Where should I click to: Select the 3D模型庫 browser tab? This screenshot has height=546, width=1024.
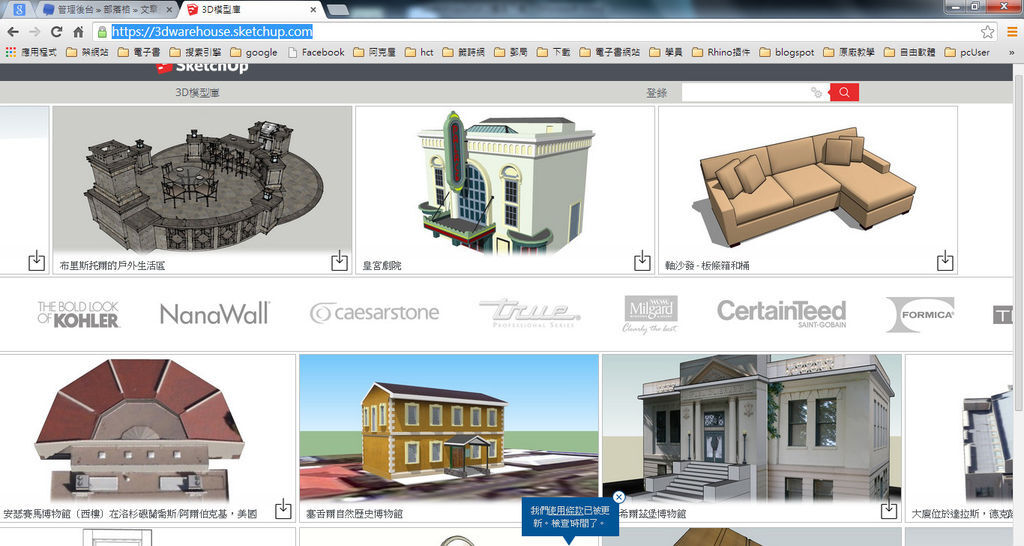click(x=248, y=9)
